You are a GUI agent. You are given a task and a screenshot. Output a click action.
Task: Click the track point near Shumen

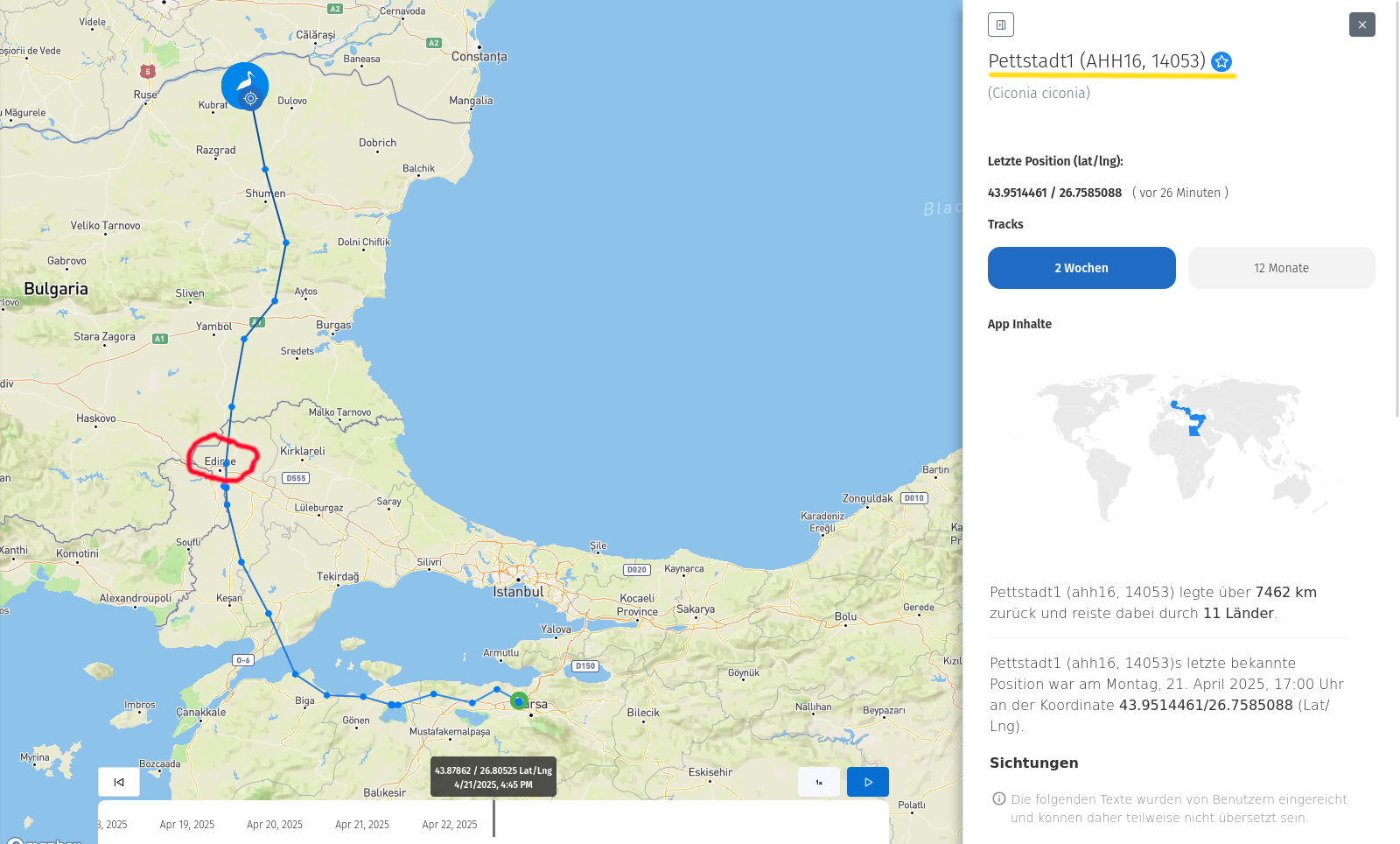(265, 169)
